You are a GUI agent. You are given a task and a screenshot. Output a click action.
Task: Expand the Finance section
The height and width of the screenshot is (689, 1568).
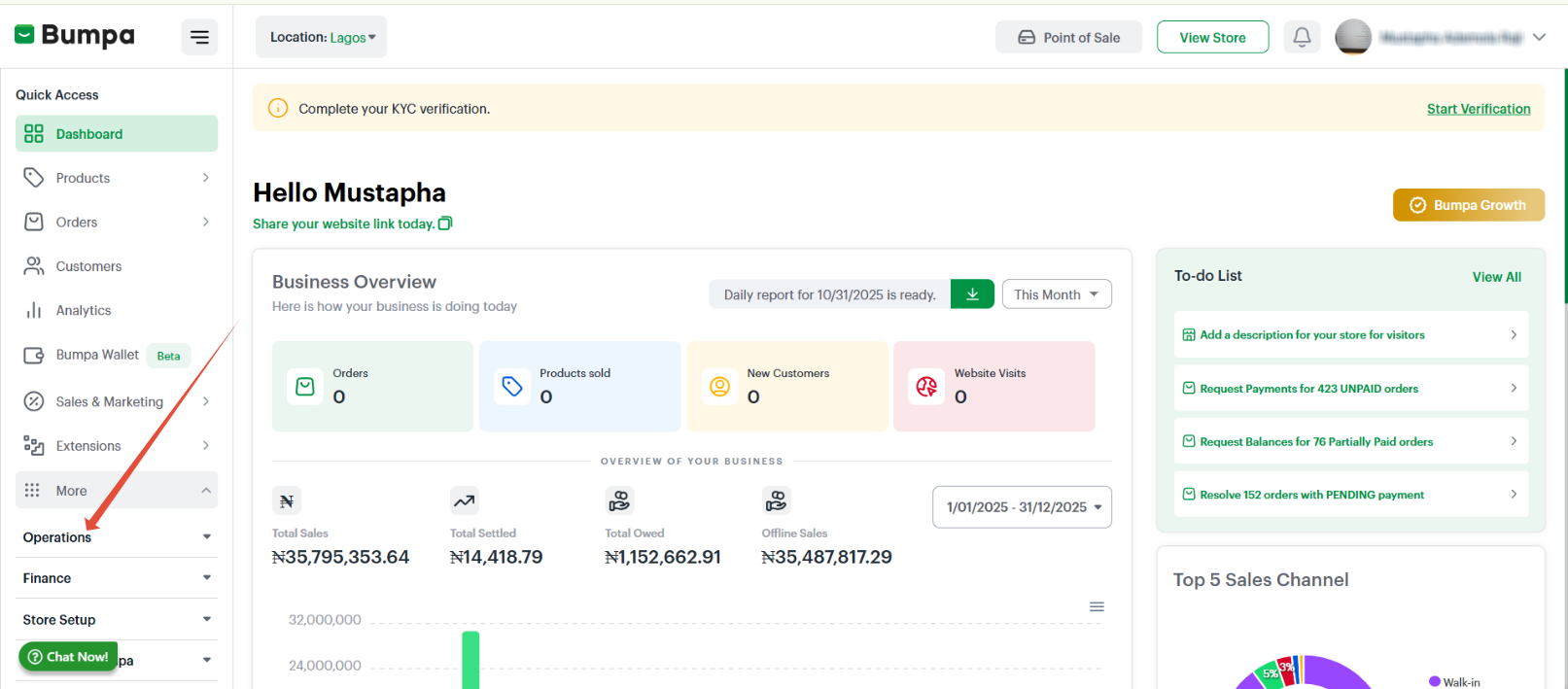click(x=117, y=578)
